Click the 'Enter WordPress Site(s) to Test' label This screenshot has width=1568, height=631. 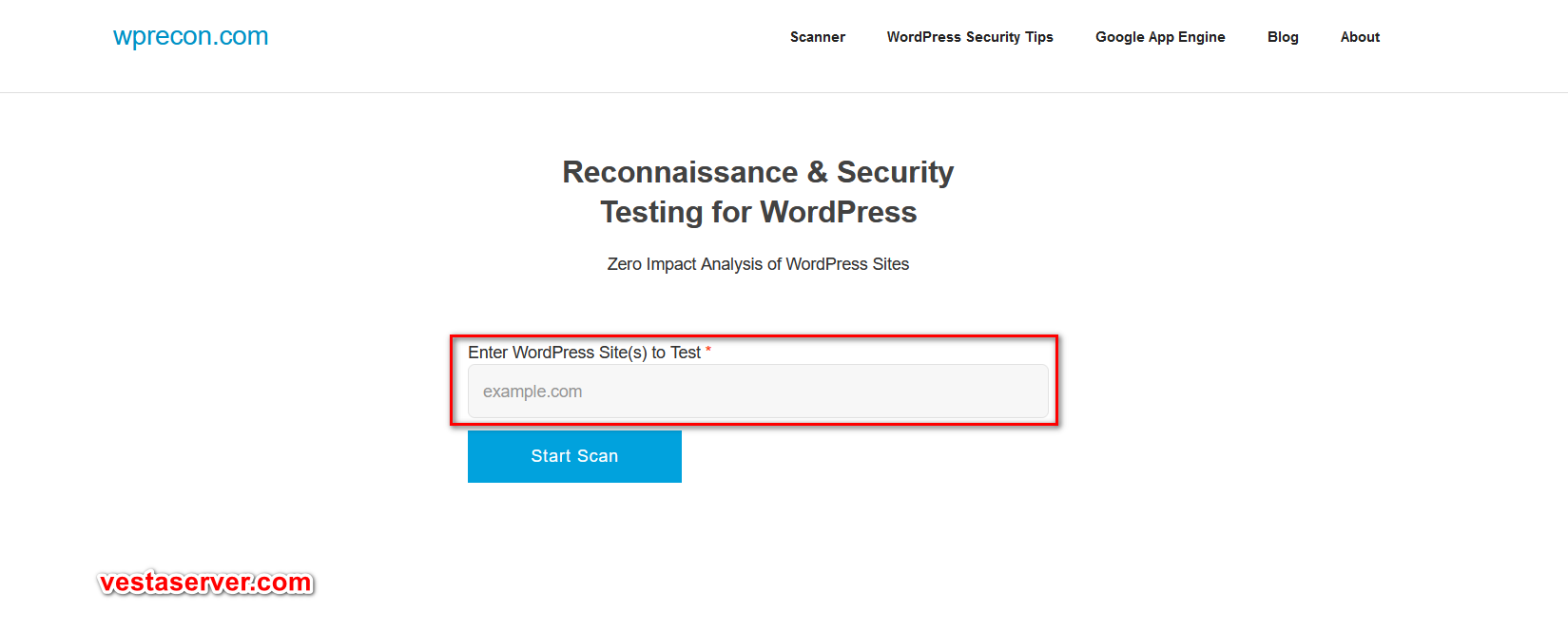584,353
